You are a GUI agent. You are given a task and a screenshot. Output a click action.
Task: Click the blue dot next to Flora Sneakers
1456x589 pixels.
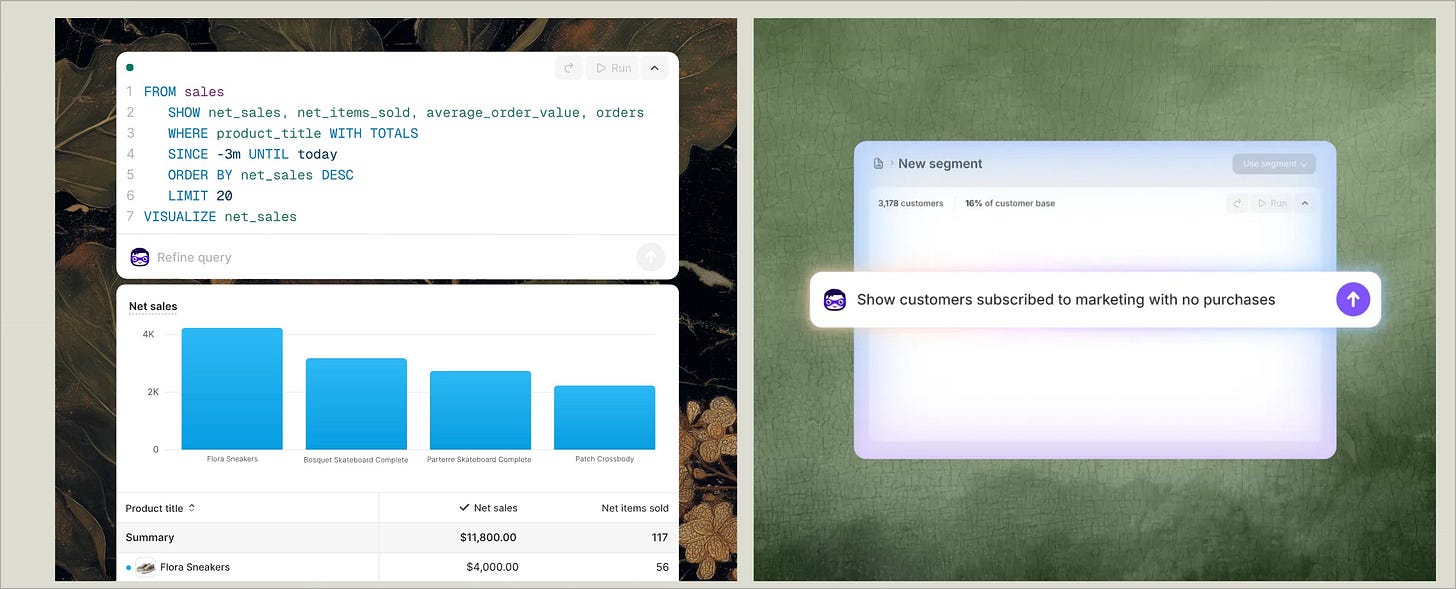(128, 566)
